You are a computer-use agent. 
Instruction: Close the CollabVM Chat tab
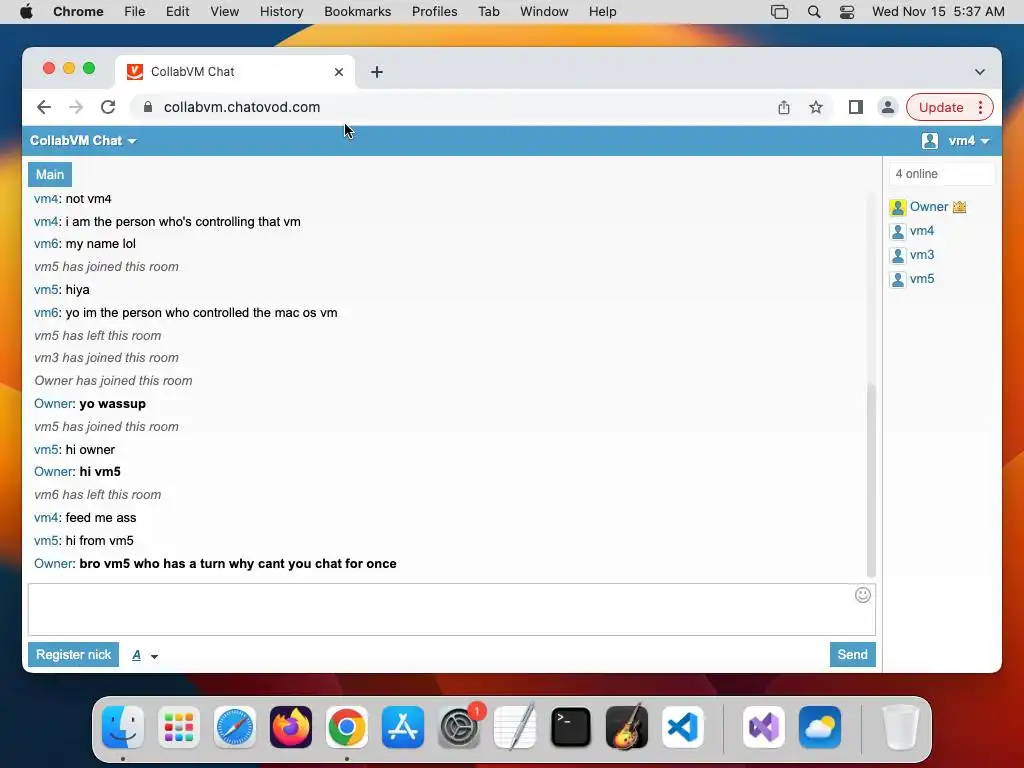tap(339, 72)
